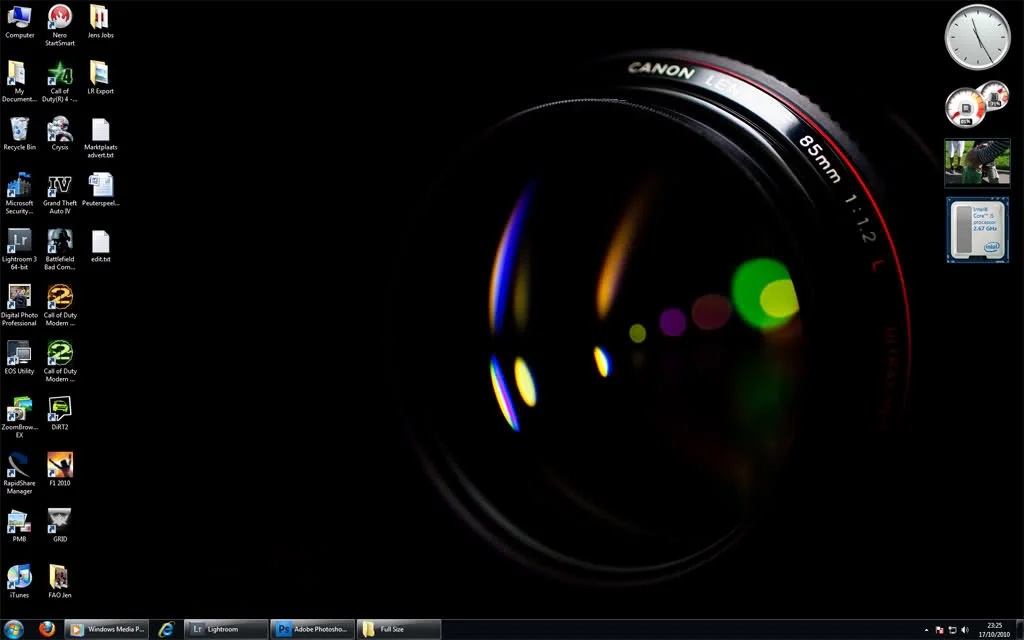Open the Full Size folder taskbar window

pos(398,630)
